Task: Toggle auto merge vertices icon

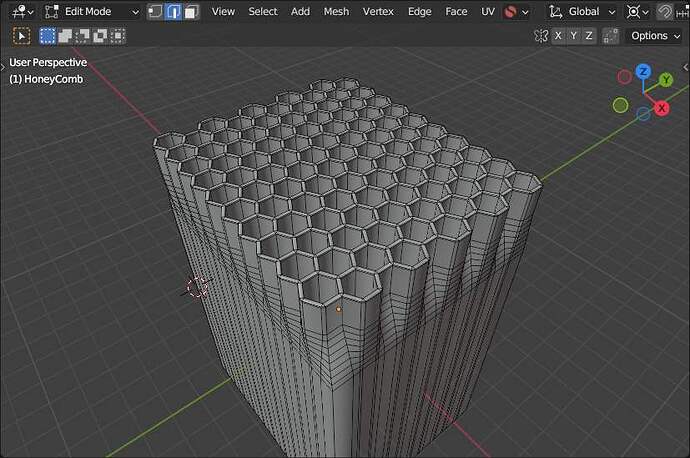Action: tap(610, 36)
